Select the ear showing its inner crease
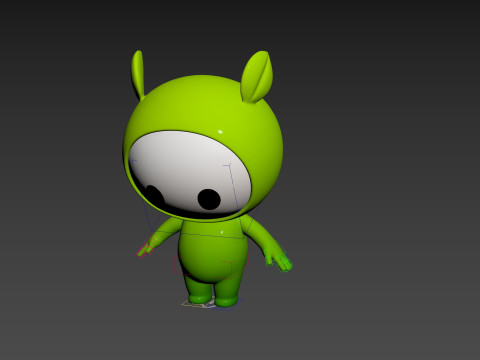 click(x=256, y=76)
